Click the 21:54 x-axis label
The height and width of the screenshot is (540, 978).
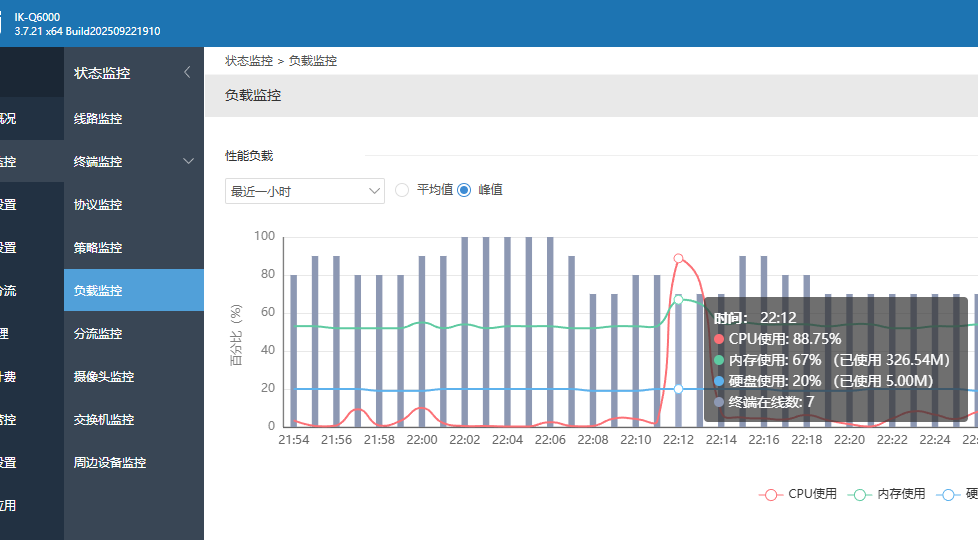tap(294, 440)
